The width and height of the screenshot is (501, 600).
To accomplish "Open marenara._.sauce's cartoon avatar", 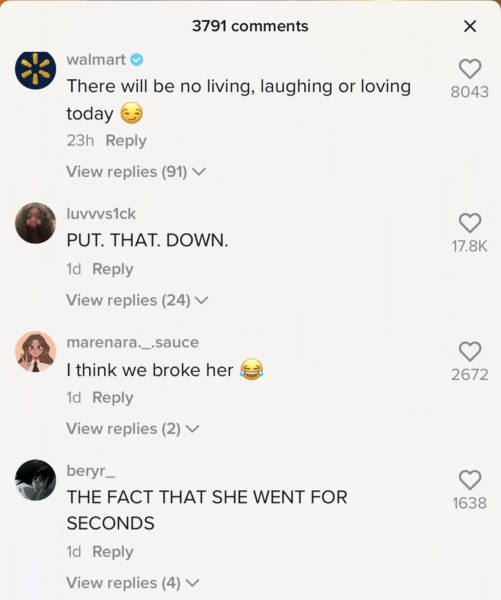I will [x=36, y=352].
